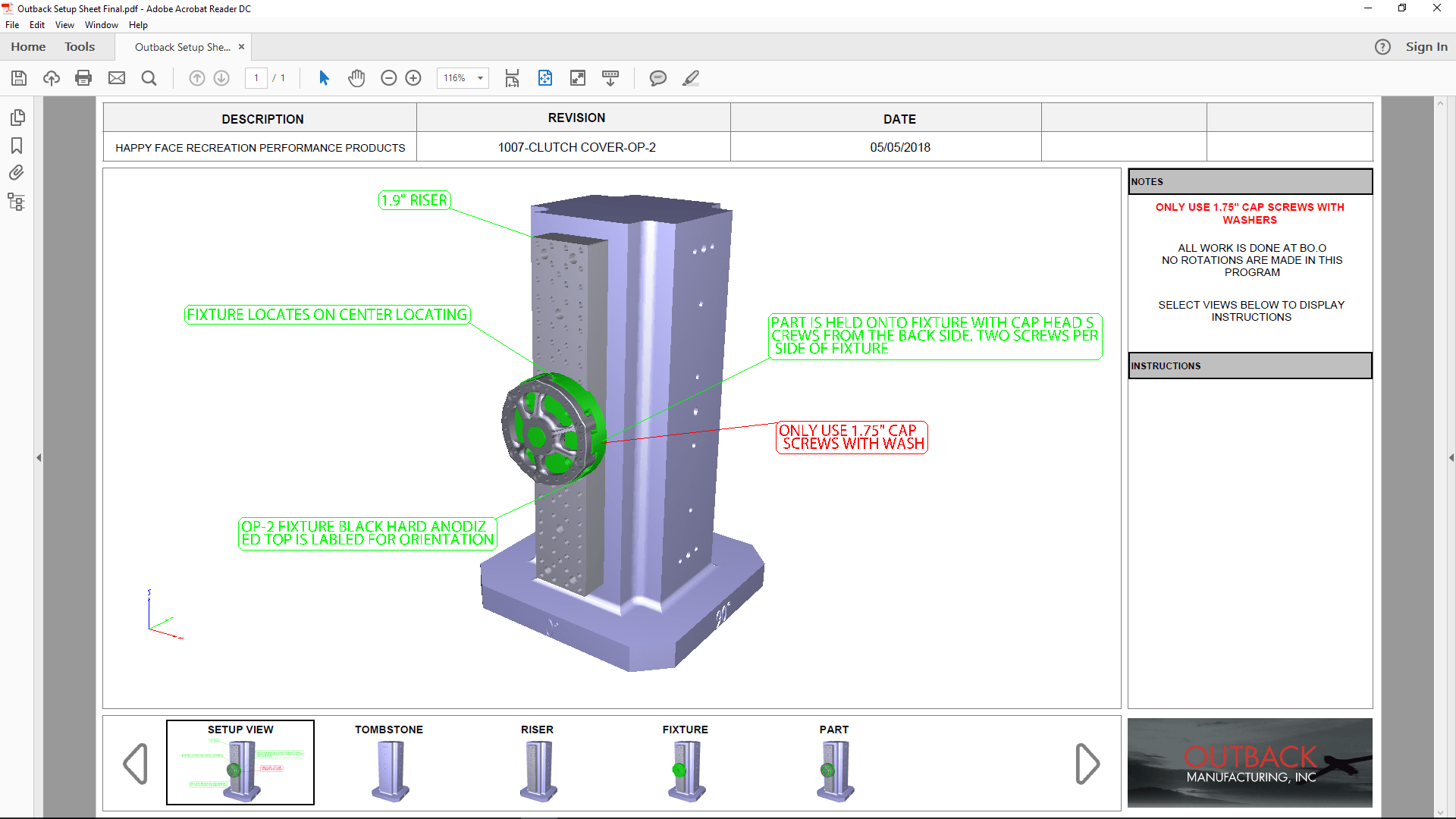Click the Zoom out minus icon

tap(389, 78)
